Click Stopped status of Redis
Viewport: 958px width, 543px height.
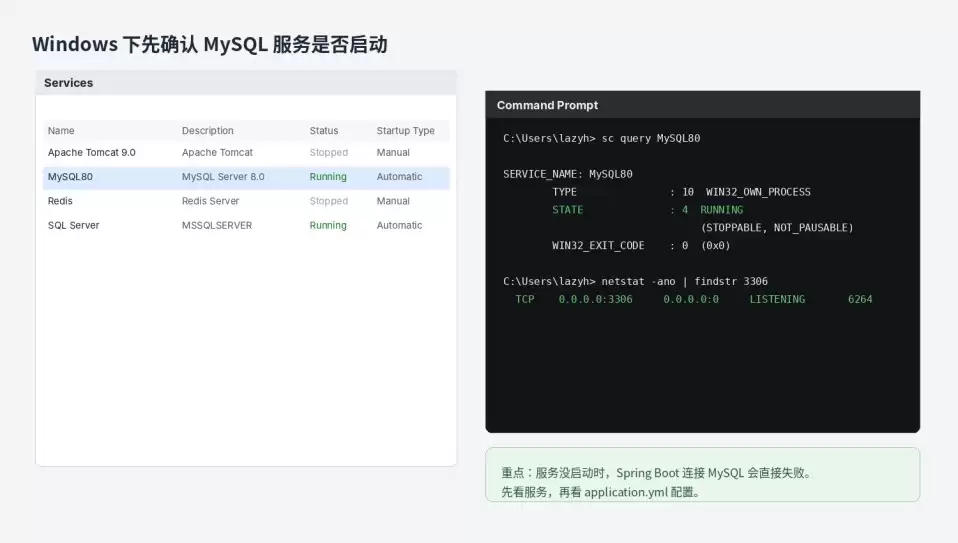[x=329, y=201]
